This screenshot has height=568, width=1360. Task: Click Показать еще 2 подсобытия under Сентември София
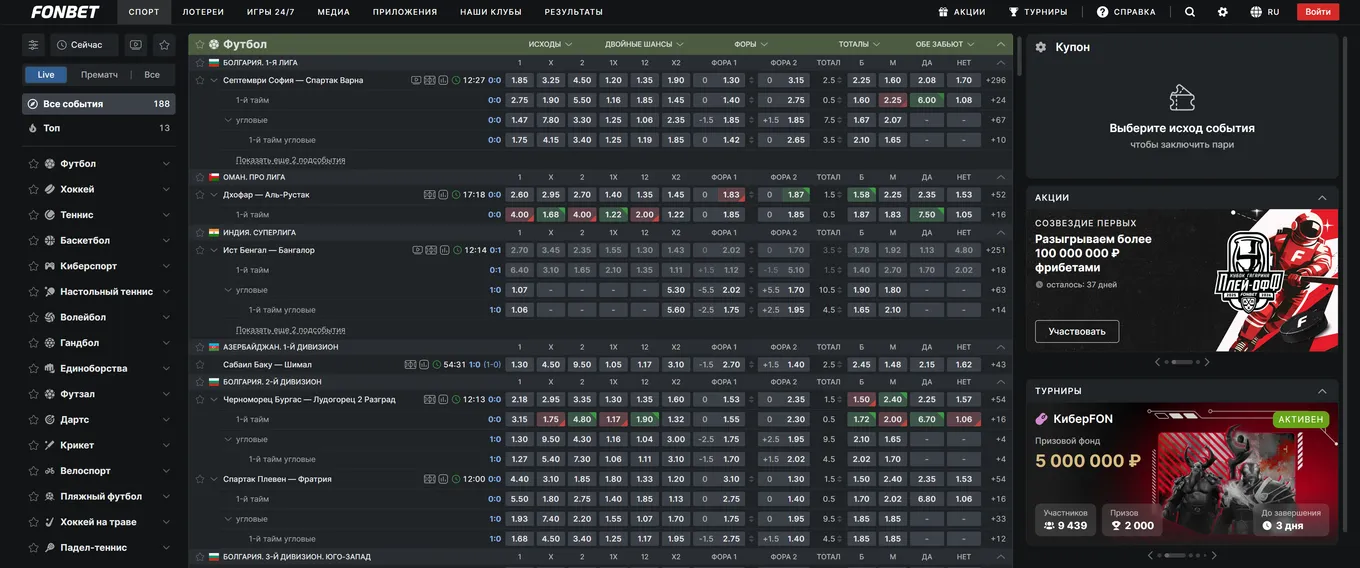pyautogui.click(x=290, y=160)
